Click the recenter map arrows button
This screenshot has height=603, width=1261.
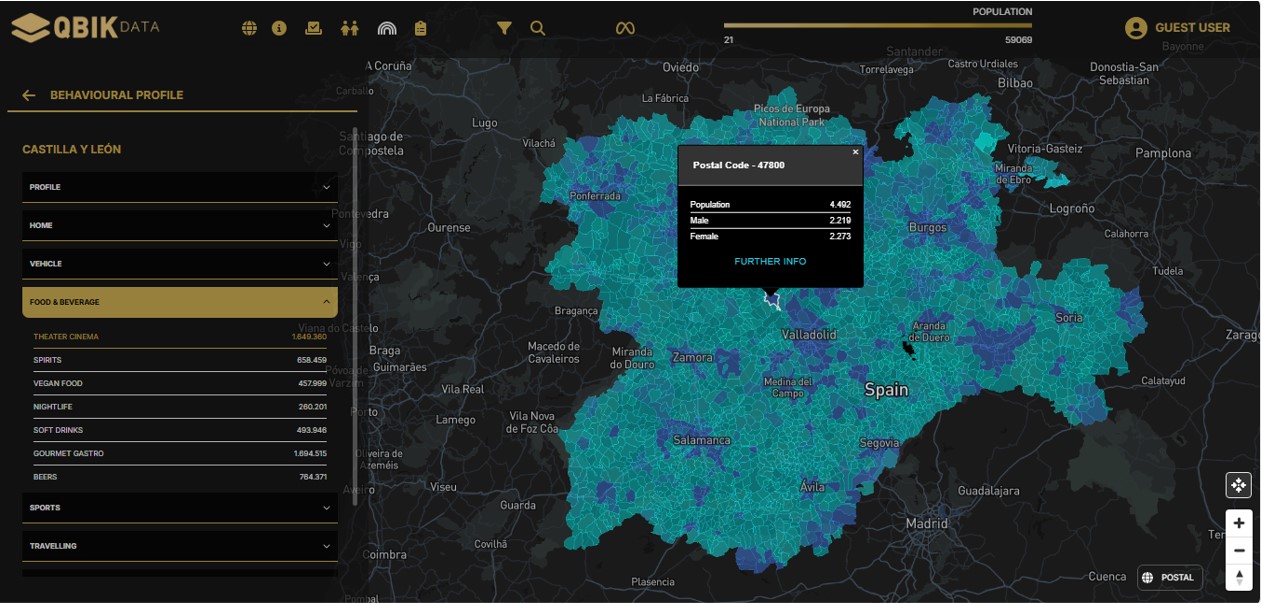[1238, 485]
